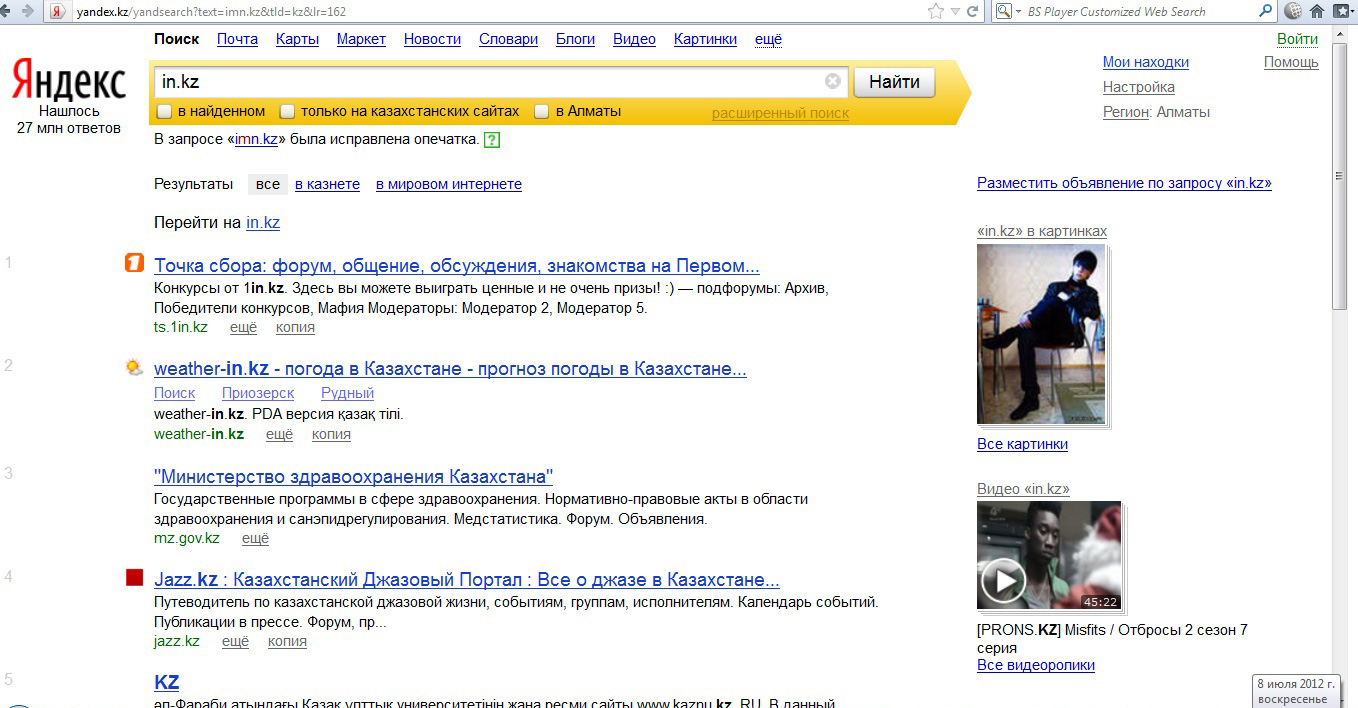Open the Почта tab
Viewport: 1358px width, 708px height.
(x=237, y=39)
